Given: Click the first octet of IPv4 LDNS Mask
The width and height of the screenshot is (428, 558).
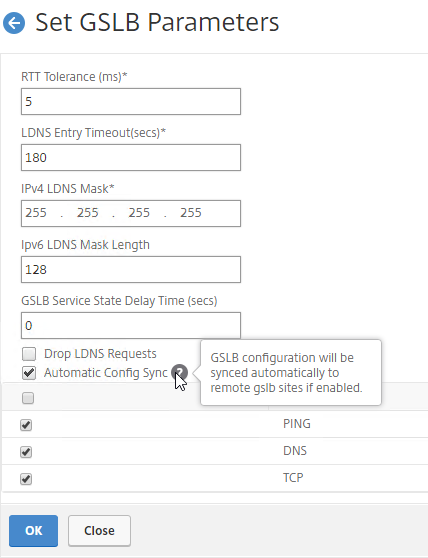Looking at the screenshot, I should pos(36,213).
